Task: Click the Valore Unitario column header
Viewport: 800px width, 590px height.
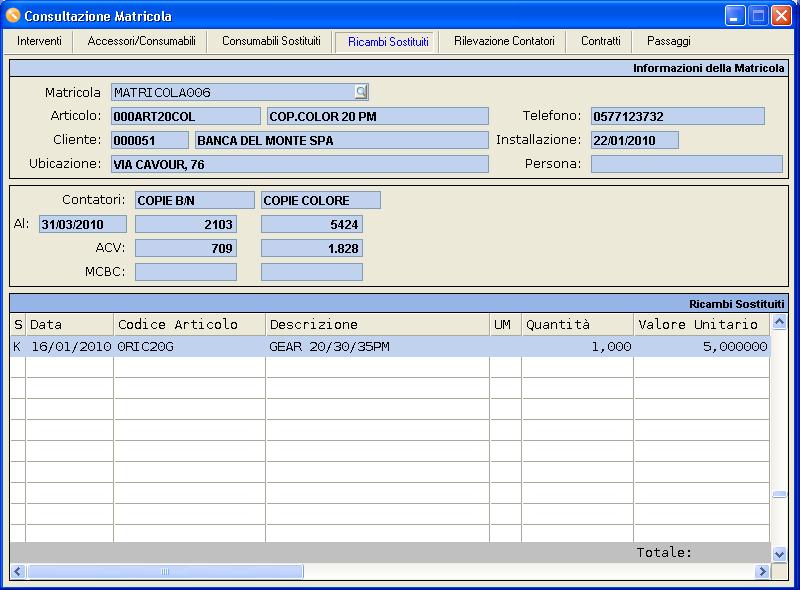Action: [x=702, y=324]
